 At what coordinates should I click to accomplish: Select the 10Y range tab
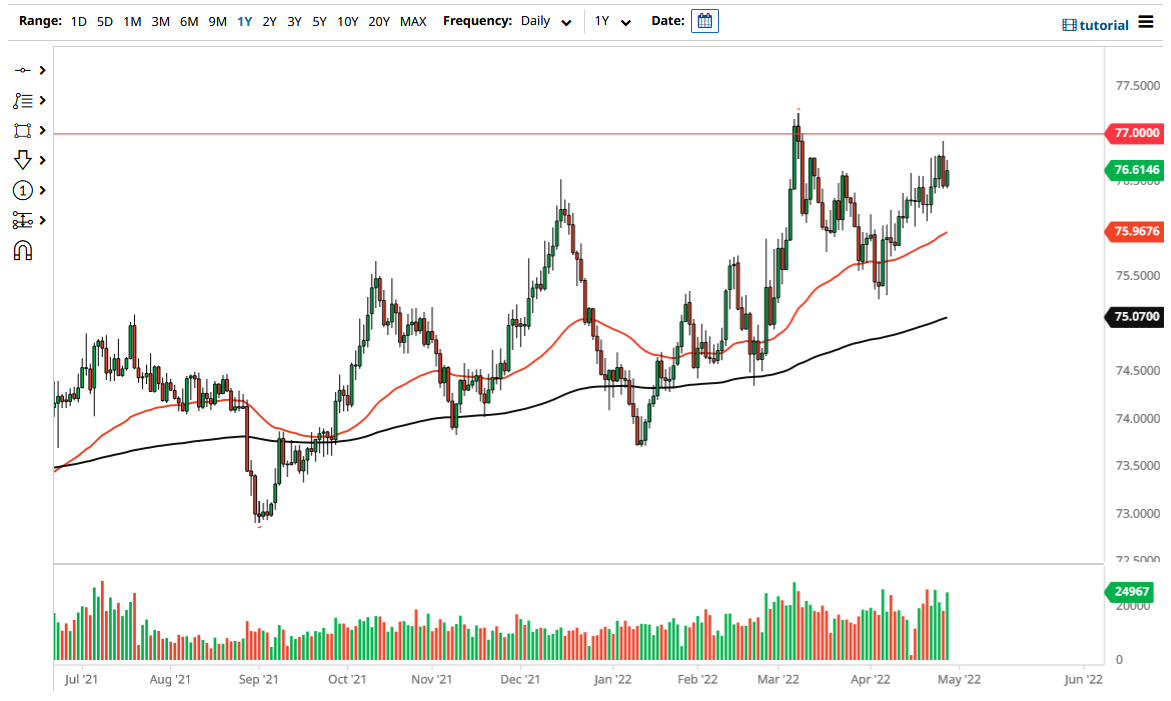[x=347, y=20]
